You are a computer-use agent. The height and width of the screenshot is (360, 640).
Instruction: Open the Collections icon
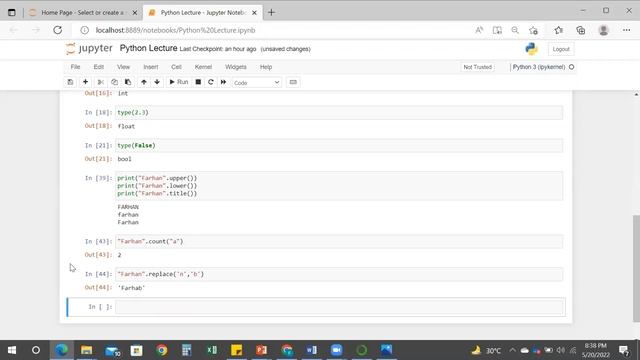coord(580,30)
